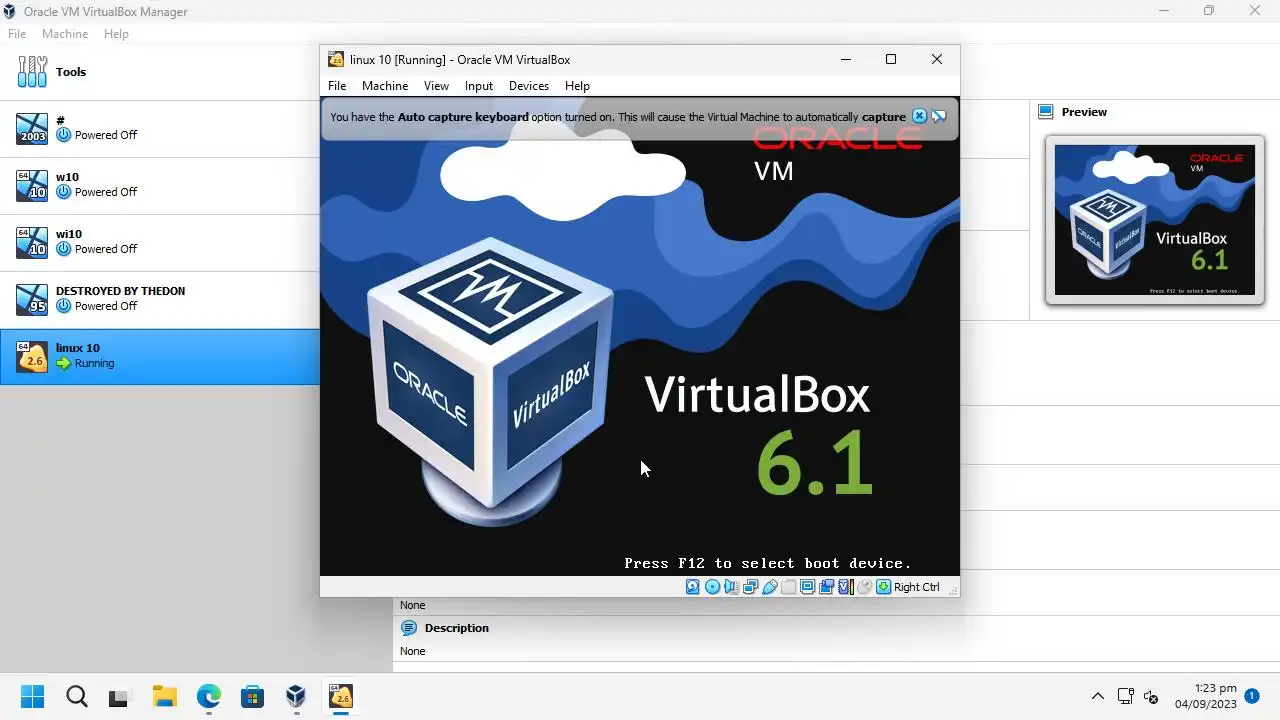Click the Tools wrench icon in Manager
This screenshot has width=1280, height=720.
[32, 72]
